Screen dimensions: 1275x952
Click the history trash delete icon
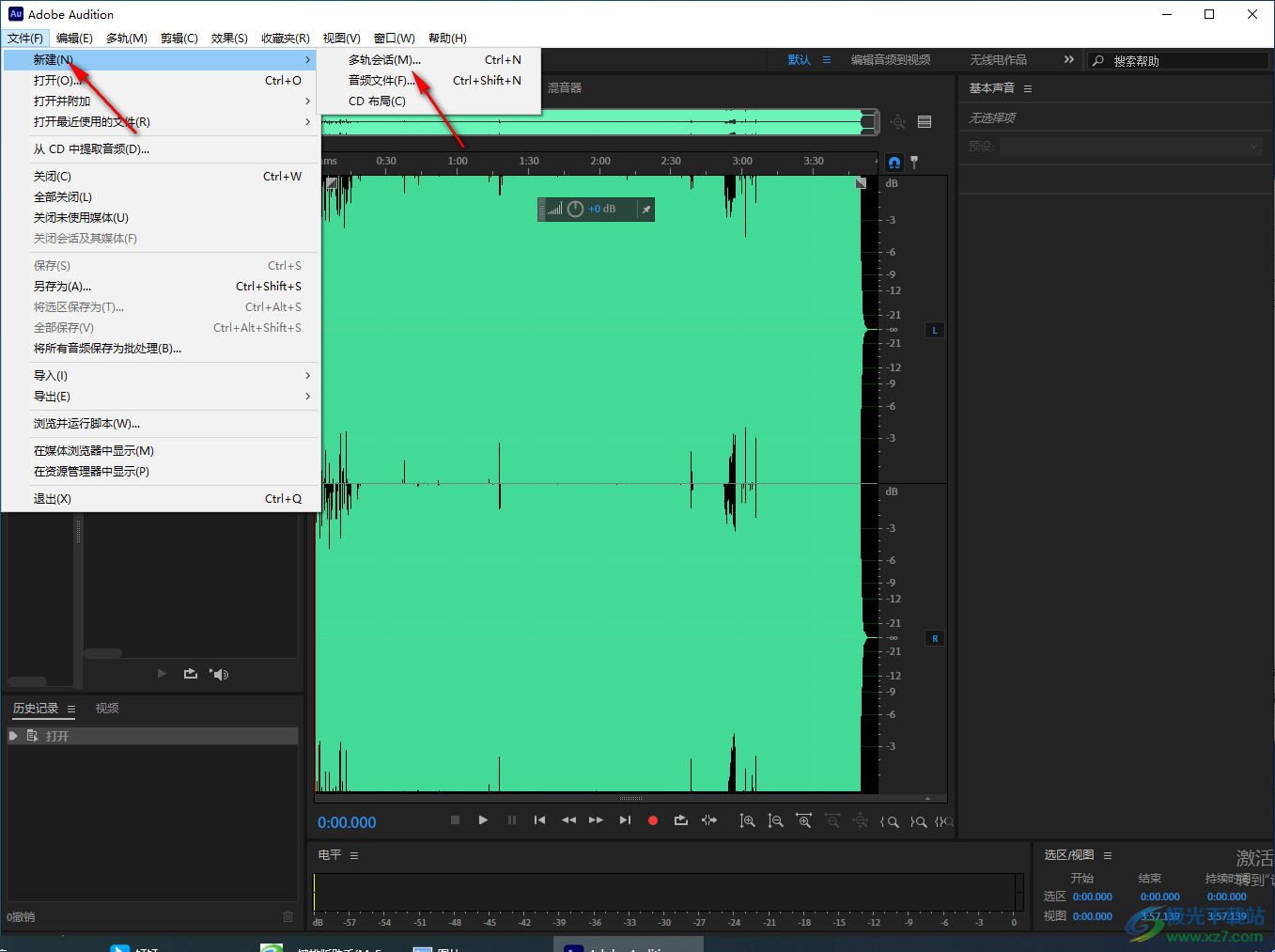pyautogui.click(x=288, y=916)
